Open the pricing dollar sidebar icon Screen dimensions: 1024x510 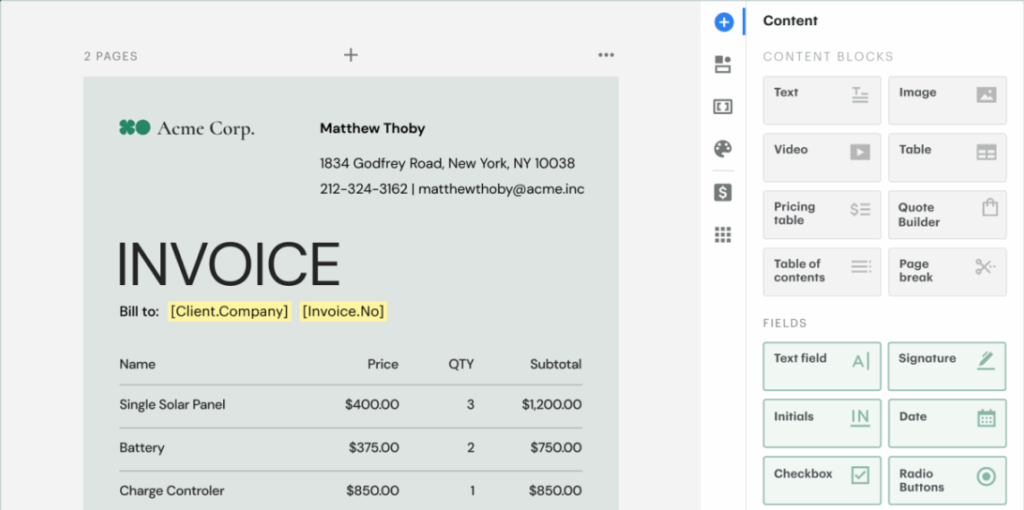coord(723,192)
